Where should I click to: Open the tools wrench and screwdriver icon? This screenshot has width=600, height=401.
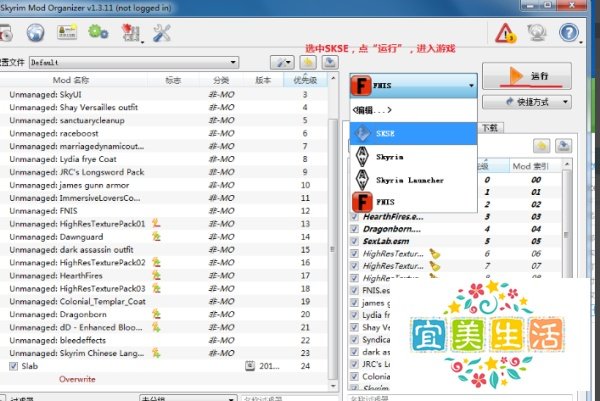pos(161,33)
